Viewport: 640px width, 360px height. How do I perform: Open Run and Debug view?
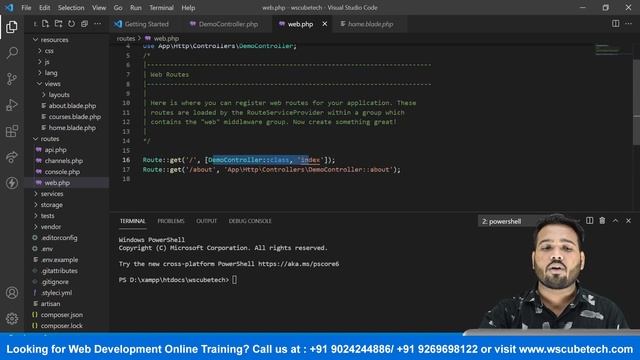(x=12, y=105)
